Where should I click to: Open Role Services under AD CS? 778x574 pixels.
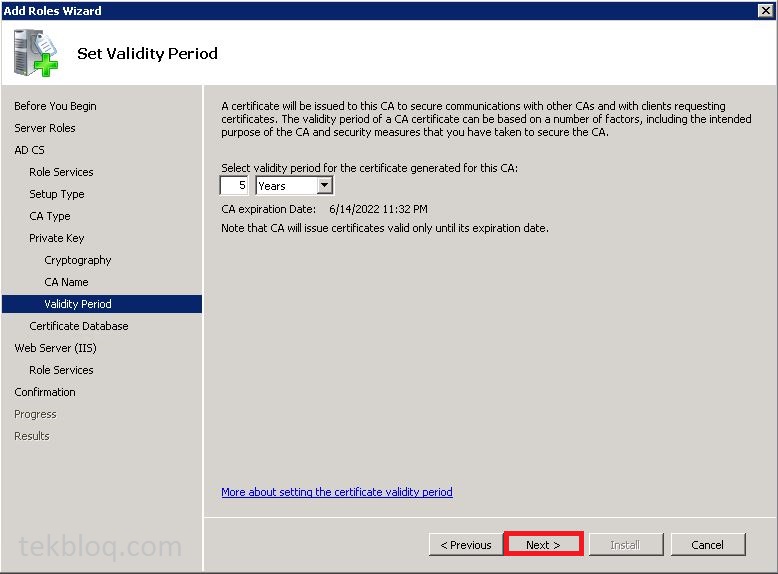click(x=61, y=172)
